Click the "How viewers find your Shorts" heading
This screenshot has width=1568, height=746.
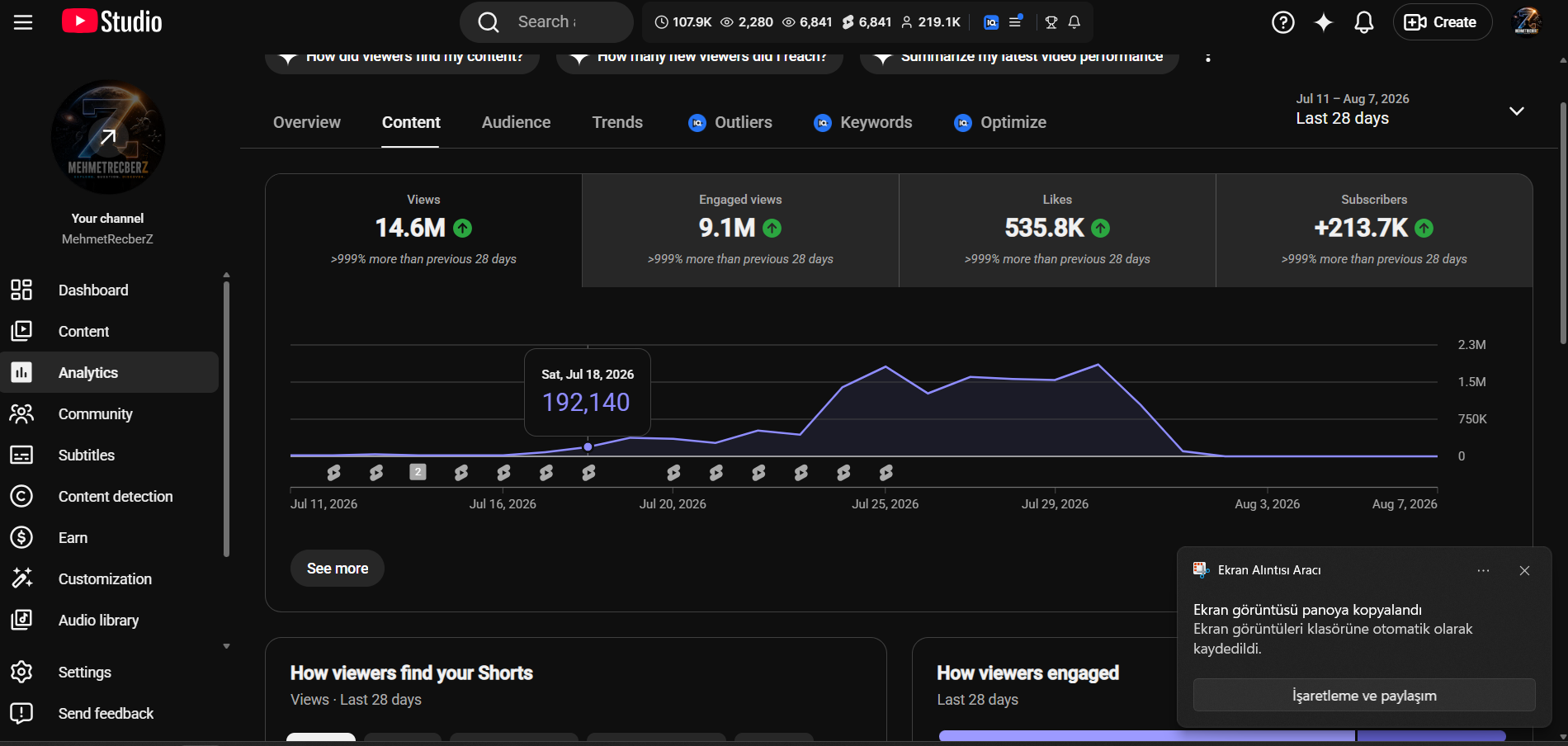[412, 673]
